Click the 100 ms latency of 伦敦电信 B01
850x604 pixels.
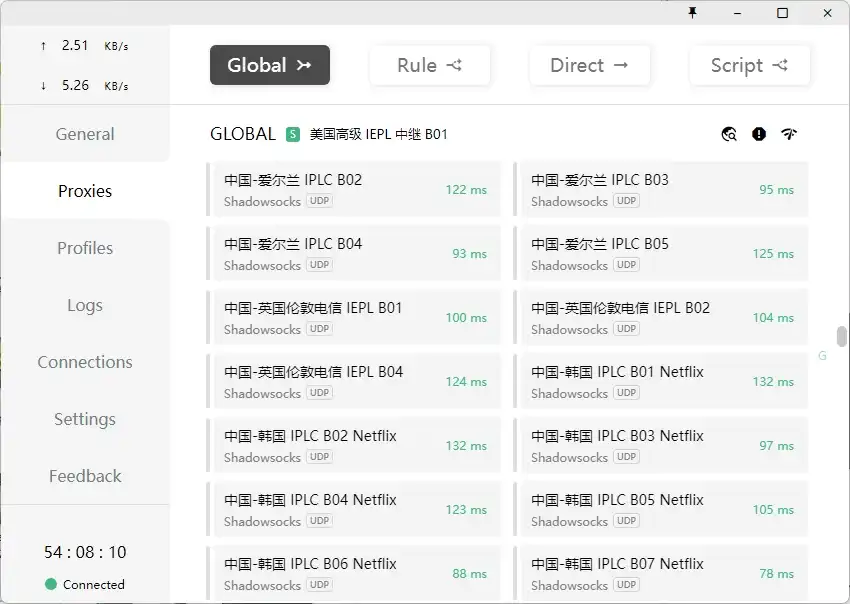click(466, 318)
